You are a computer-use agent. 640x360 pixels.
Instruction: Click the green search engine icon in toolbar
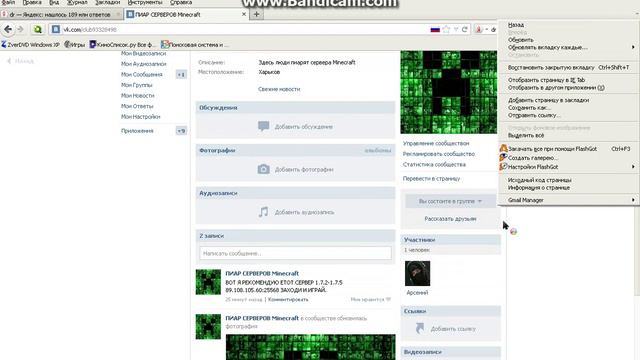tap(38, 29)
